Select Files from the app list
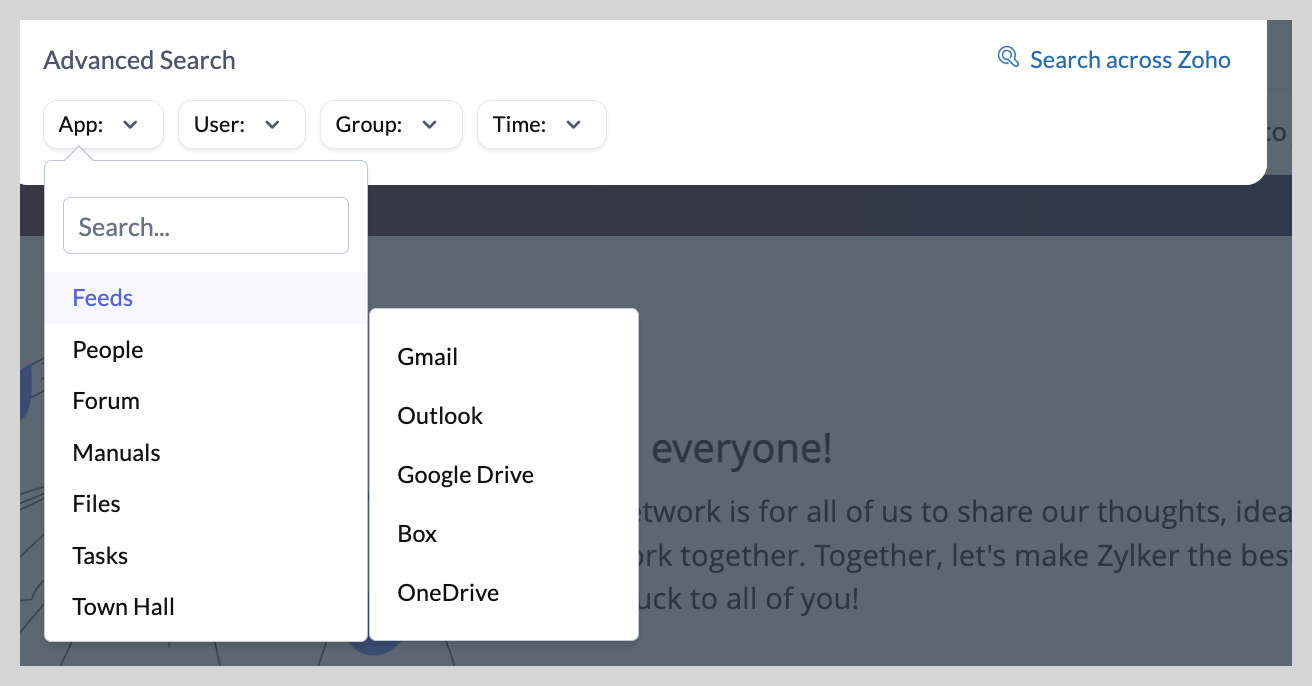 pos(97,504)
